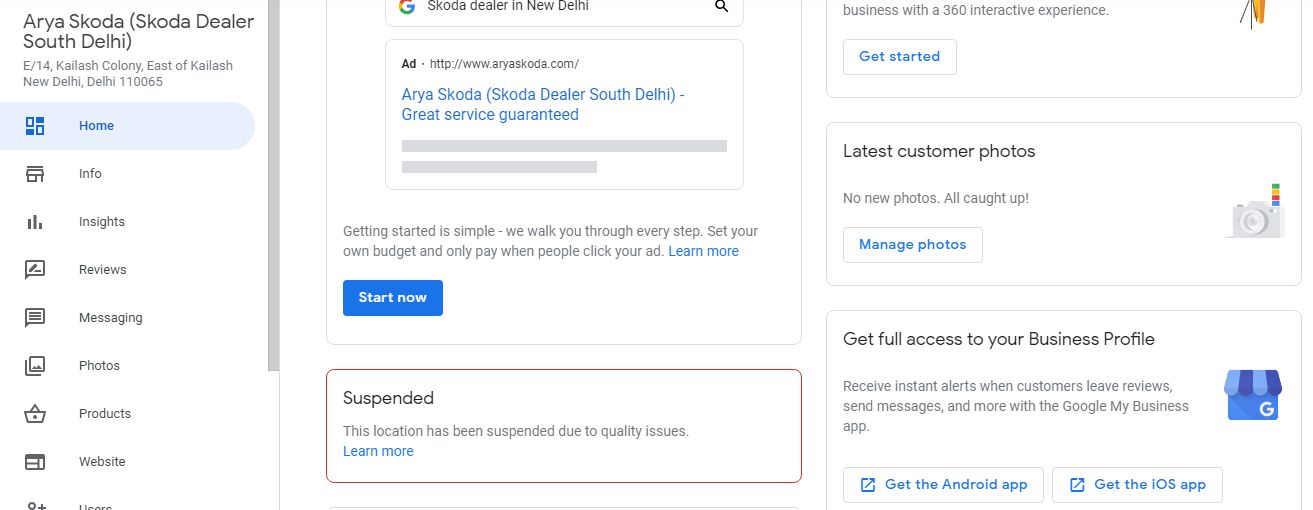Open the Arya Skoda ad headline link

(543, 105)
